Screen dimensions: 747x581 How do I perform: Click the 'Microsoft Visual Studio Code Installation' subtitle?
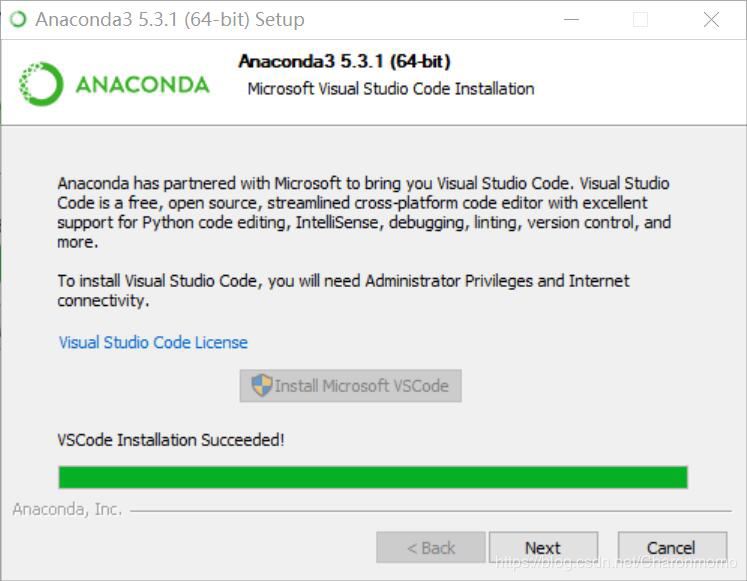pos(391,89)
